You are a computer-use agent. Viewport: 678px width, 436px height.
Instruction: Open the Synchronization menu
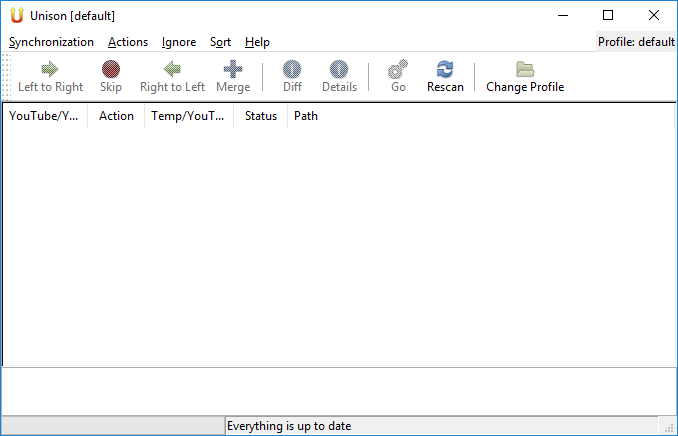(51, 42)
